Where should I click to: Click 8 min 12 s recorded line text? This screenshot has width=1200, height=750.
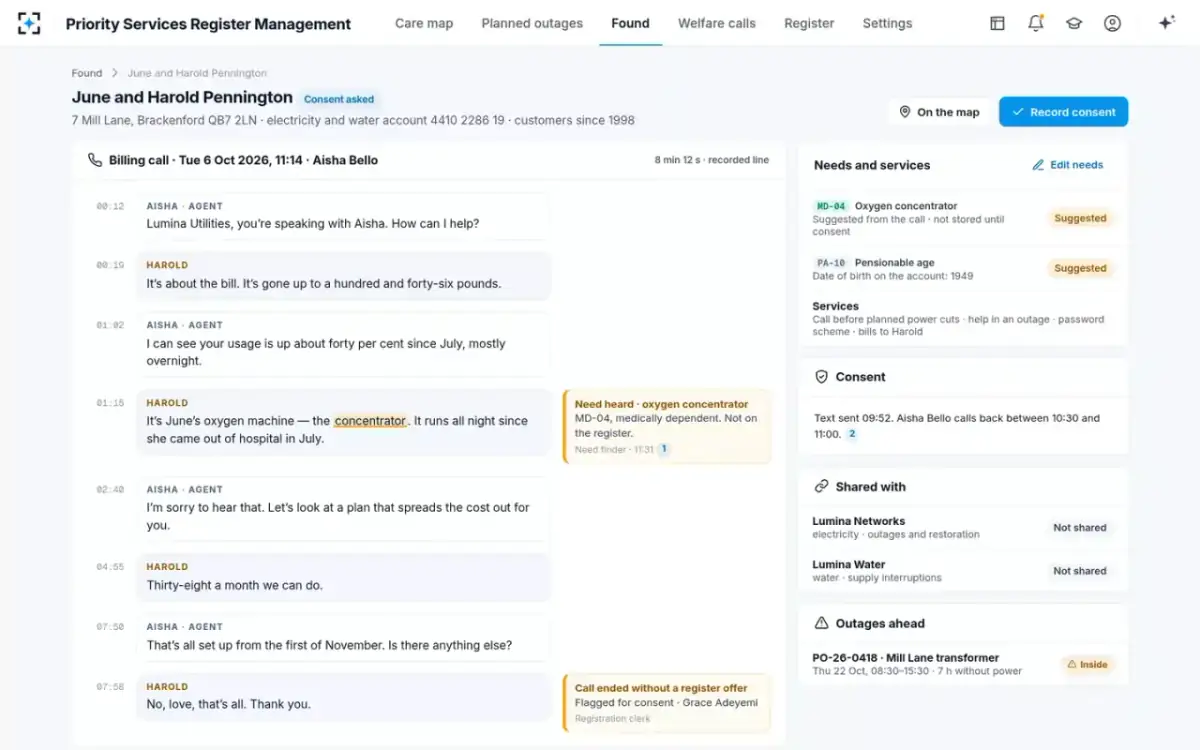click(711, 160)
